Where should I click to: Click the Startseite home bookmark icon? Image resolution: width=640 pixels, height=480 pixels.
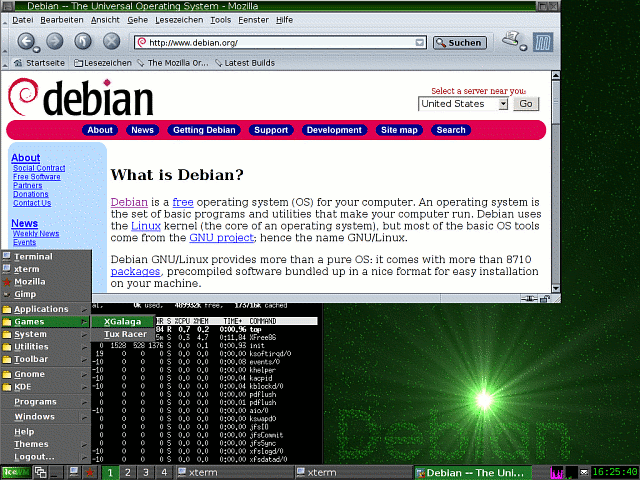(16, 63)
